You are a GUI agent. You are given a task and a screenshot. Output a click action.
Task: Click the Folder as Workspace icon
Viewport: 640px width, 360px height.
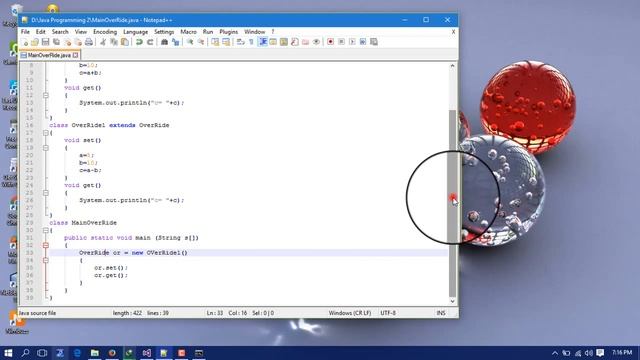[305, 42]
